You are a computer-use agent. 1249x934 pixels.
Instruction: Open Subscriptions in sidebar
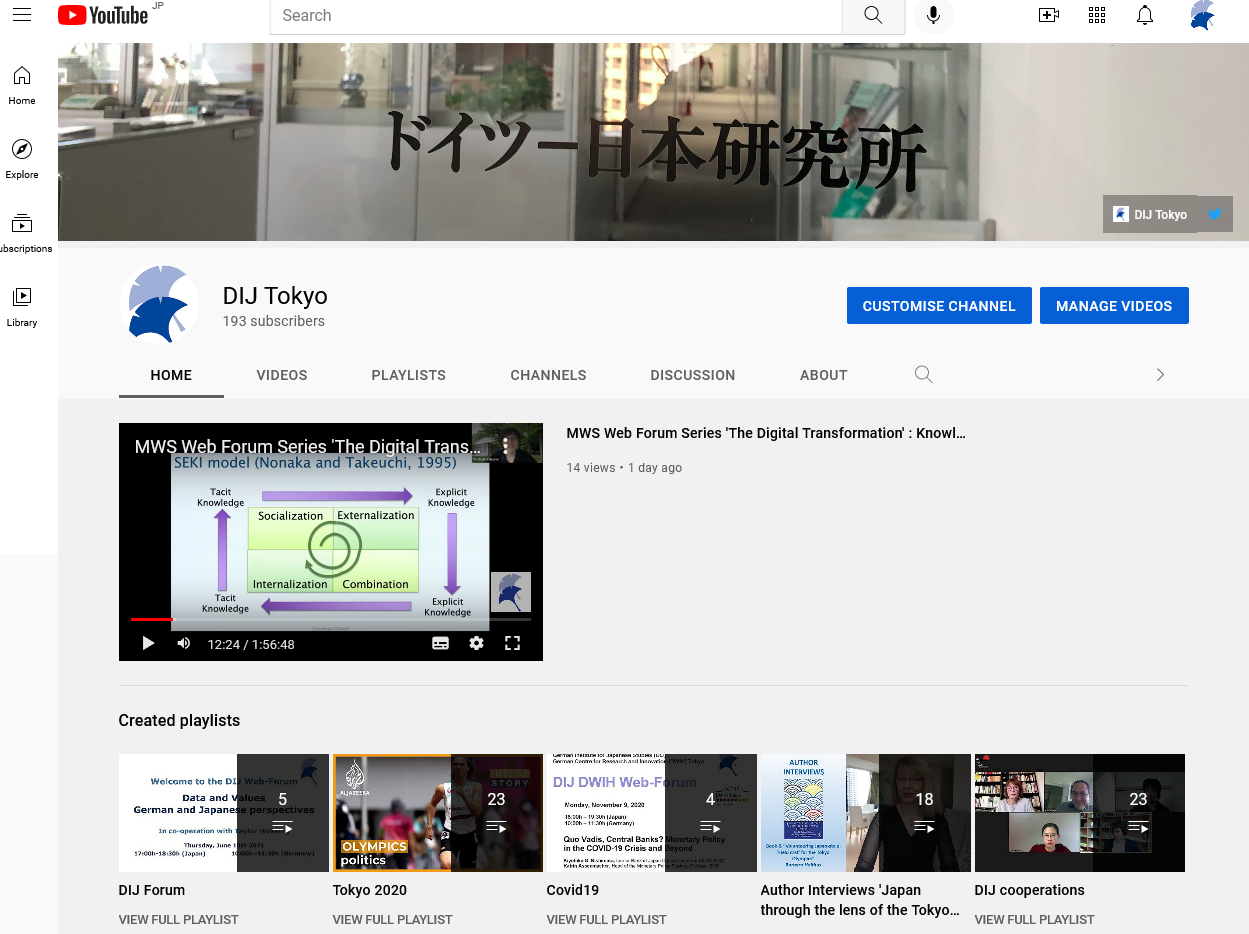pyautogui.click(x=22, y=233)
